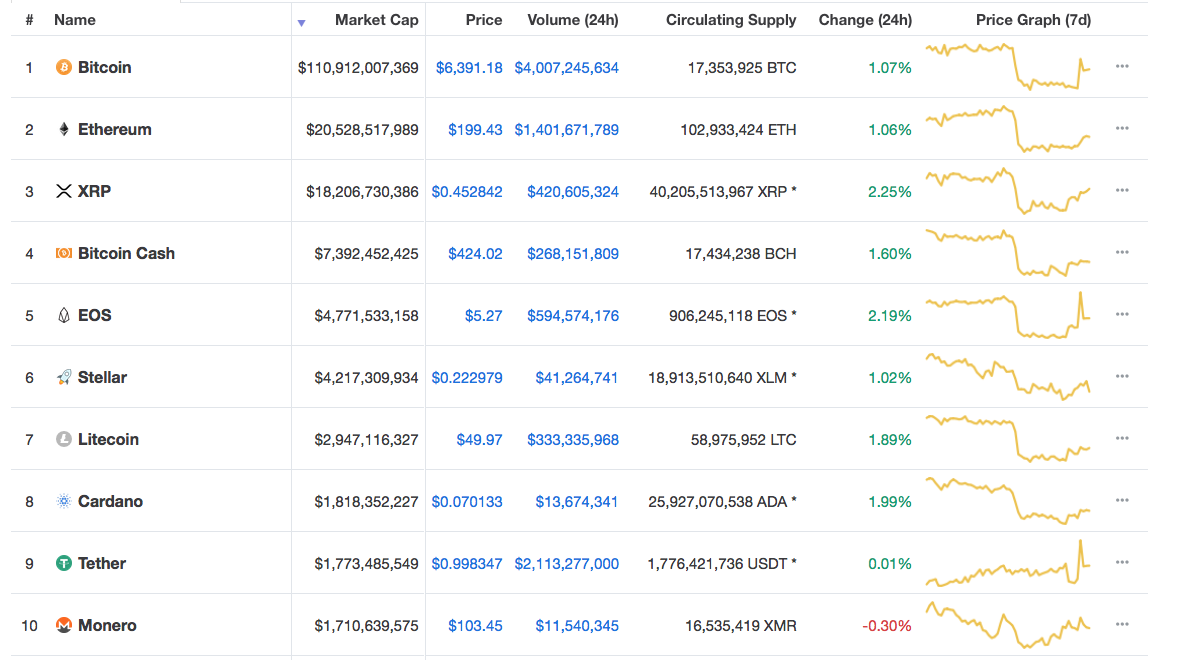1182x660 pixels.
Task: Open Bitcoin's price link
Action: pos(467,67)
